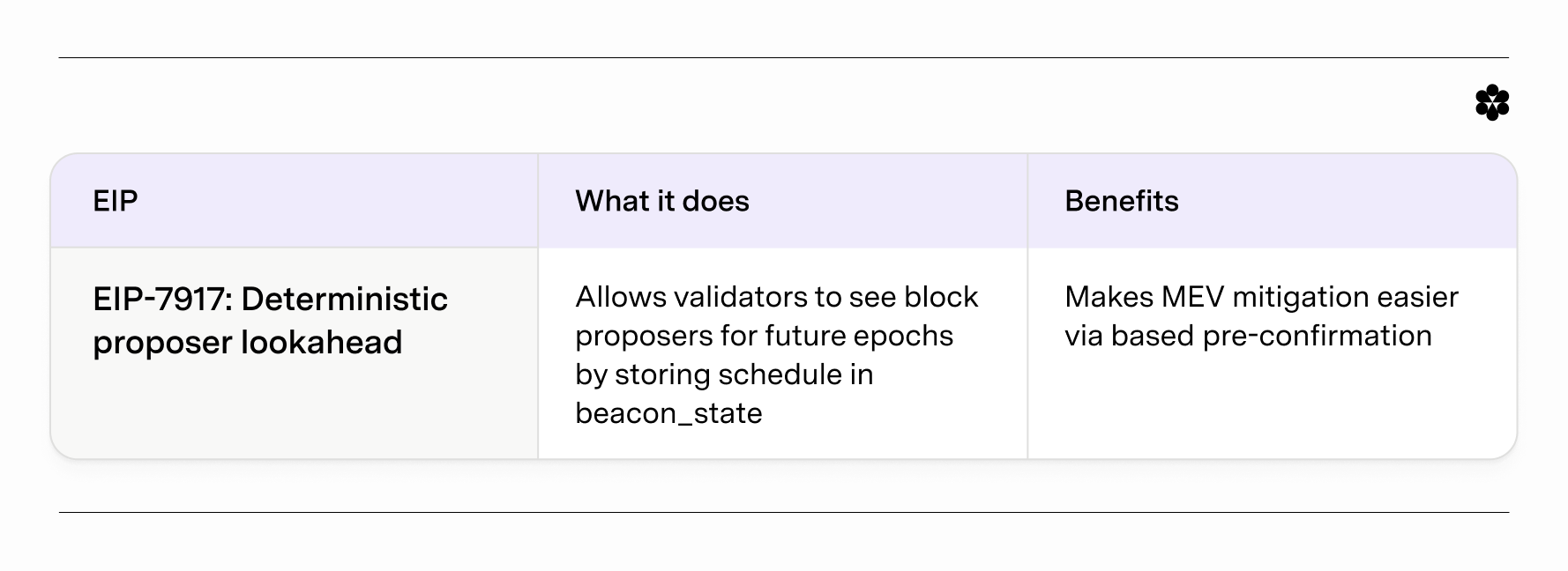Click the word "pre-confirmation" in Benefits cell
This screenshot has height=571, width=1568.
click(x=1317, y=336)
